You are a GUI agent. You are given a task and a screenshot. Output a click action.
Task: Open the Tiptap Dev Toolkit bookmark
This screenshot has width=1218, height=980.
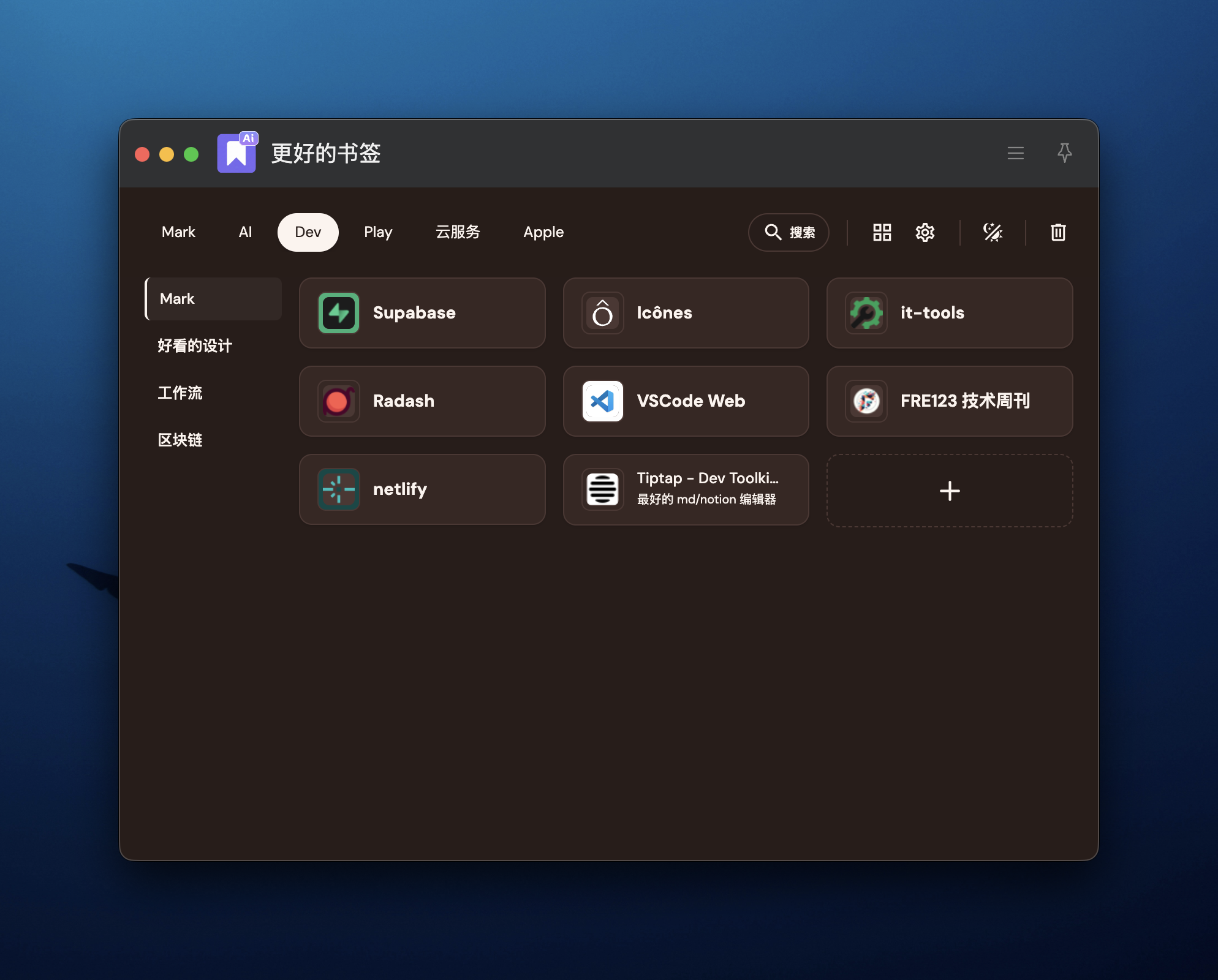coord(686,489)
